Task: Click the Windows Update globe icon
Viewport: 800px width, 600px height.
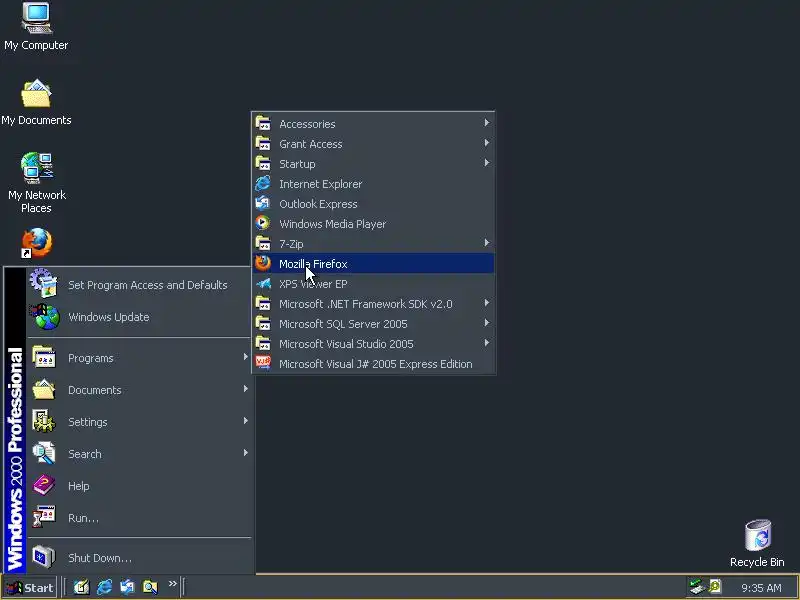Action: tap(45, 316)
